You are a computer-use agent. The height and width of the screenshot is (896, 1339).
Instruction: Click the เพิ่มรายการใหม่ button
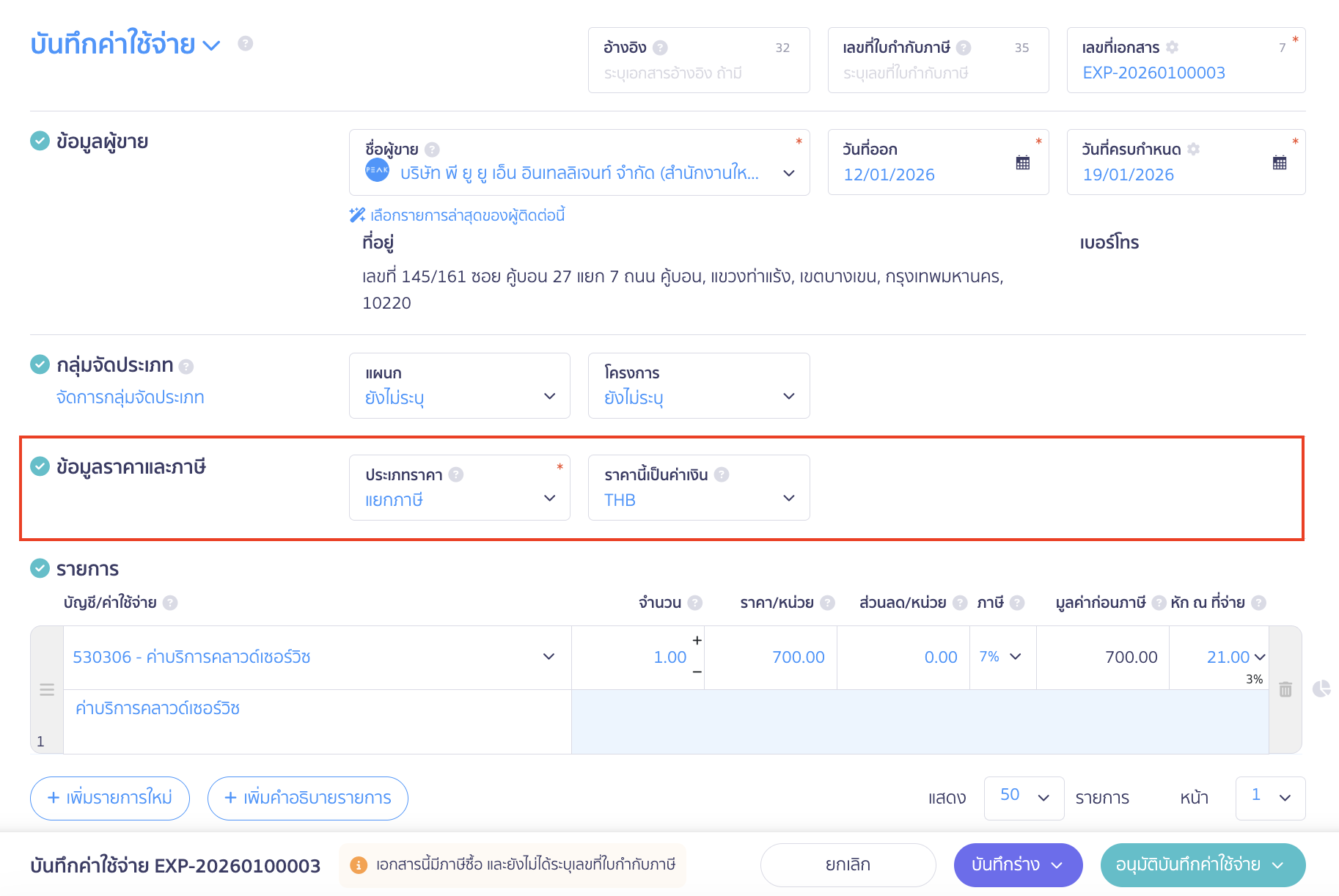pyautogui.click(x=110, y=798)
